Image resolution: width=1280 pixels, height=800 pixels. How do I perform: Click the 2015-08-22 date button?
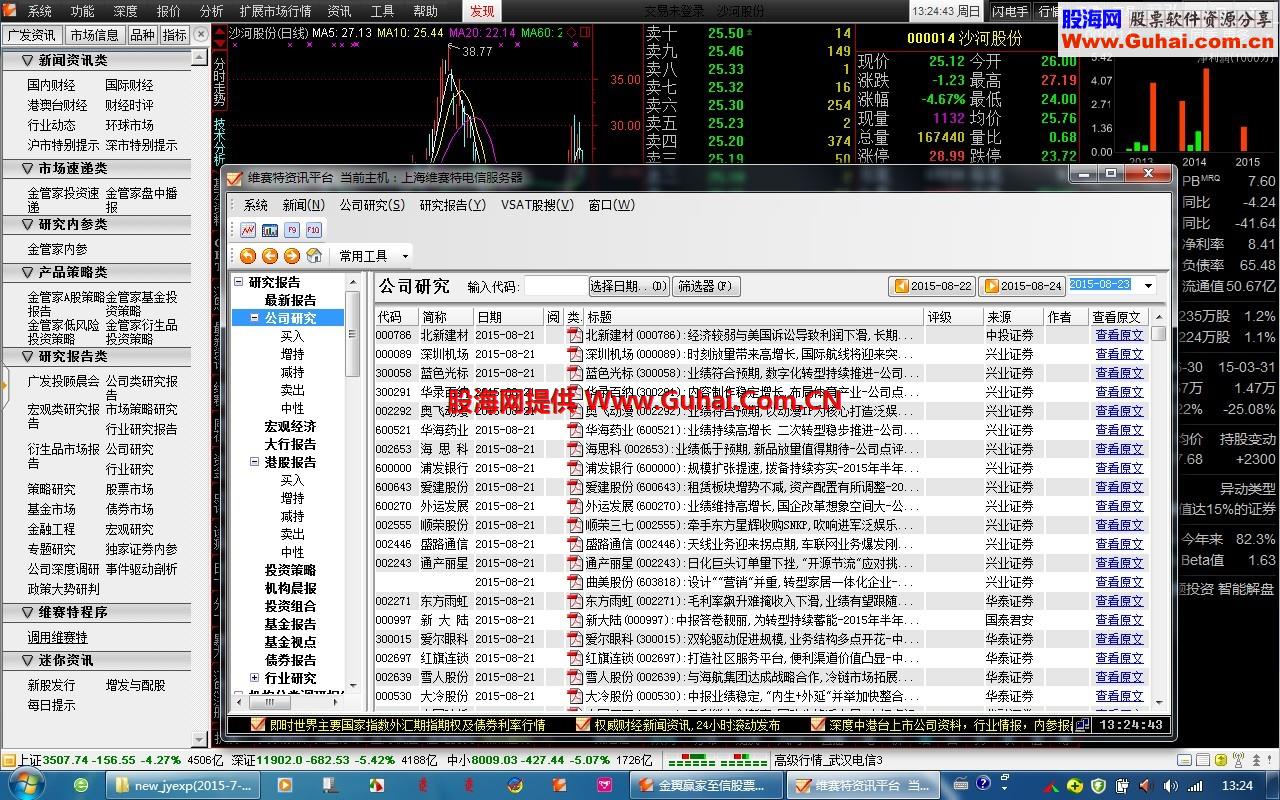tap(932, 286)
